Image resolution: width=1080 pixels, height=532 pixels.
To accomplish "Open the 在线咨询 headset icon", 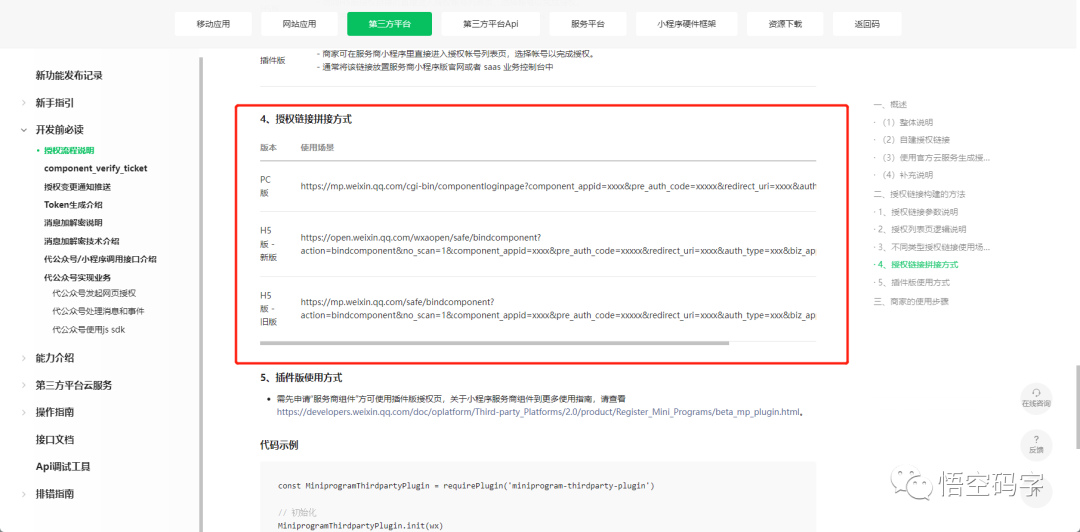I will [x=1036, y=397].
